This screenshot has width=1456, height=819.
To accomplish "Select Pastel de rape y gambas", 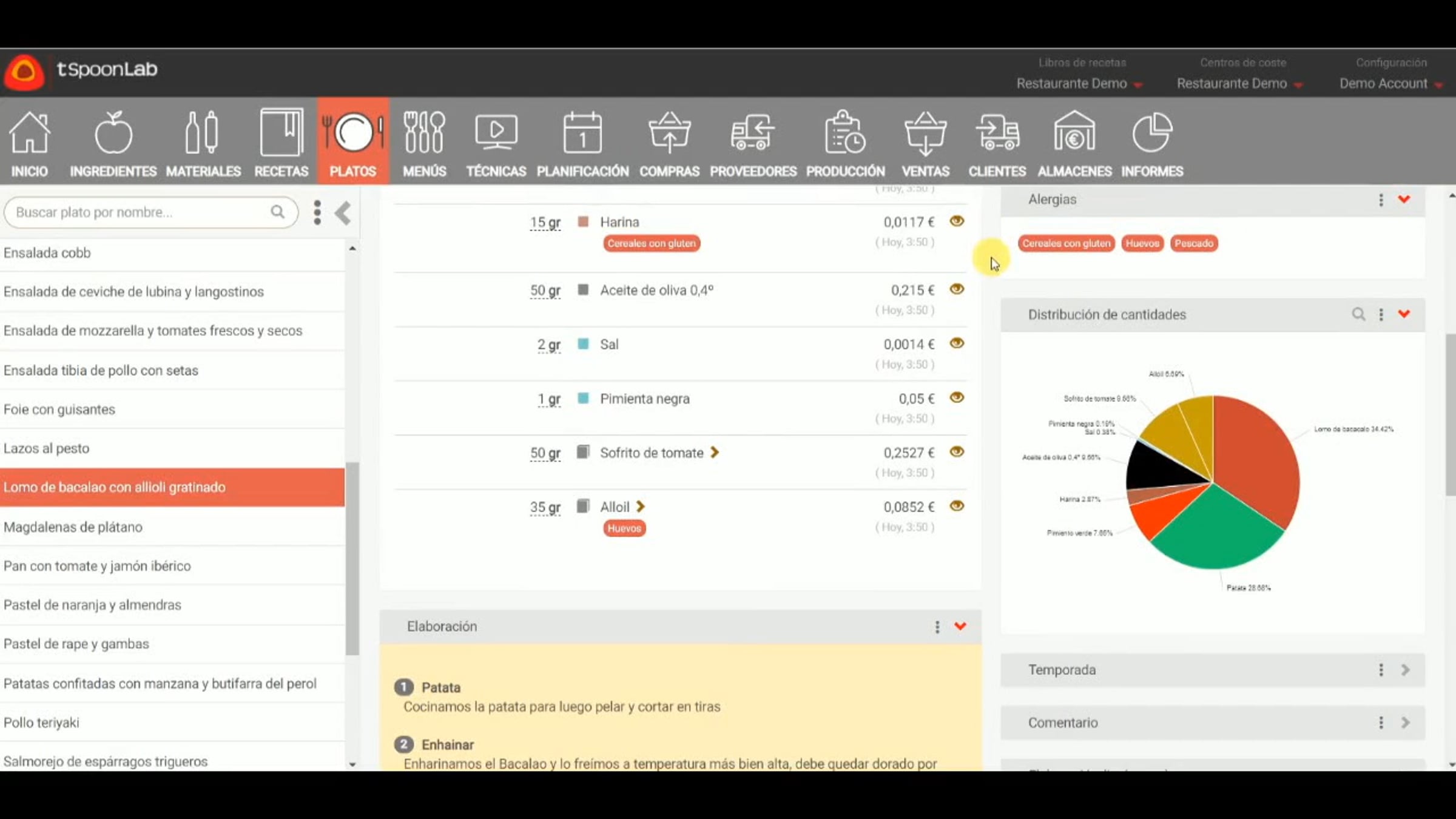I will pos(172,644).
